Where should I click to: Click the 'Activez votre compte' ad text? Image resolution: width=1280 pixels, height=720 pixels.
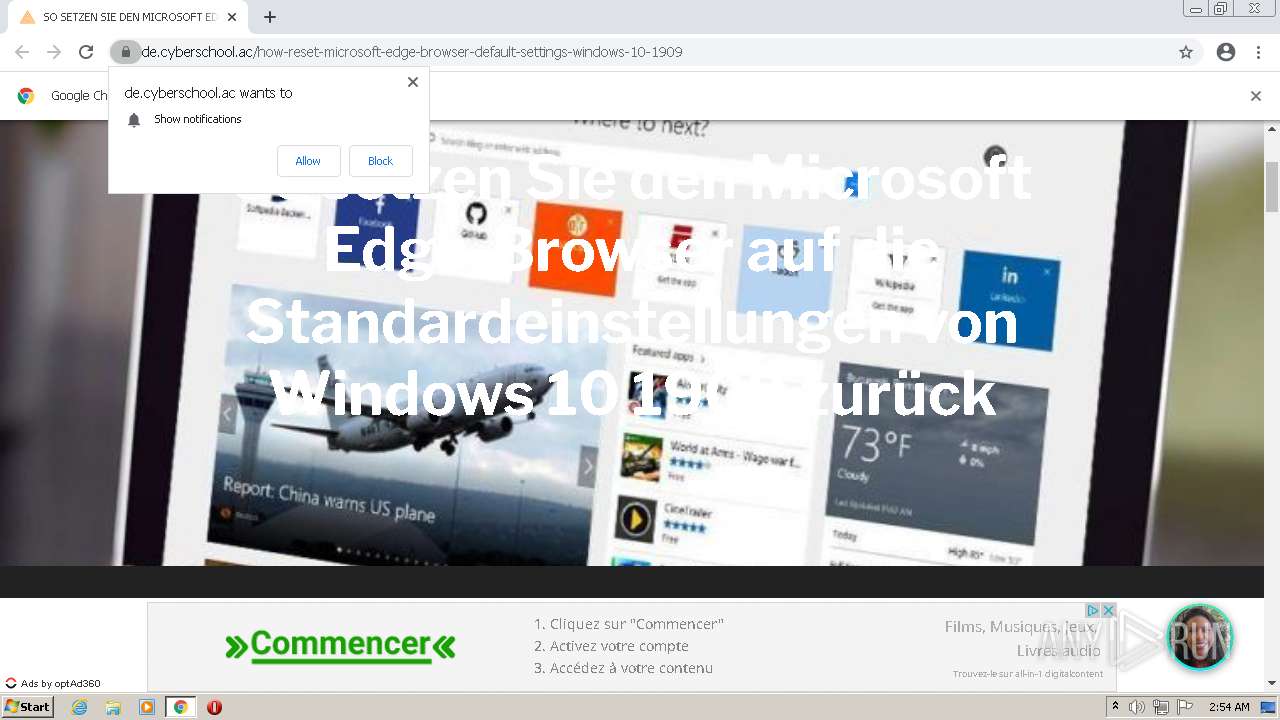click(x=611, y=646)
